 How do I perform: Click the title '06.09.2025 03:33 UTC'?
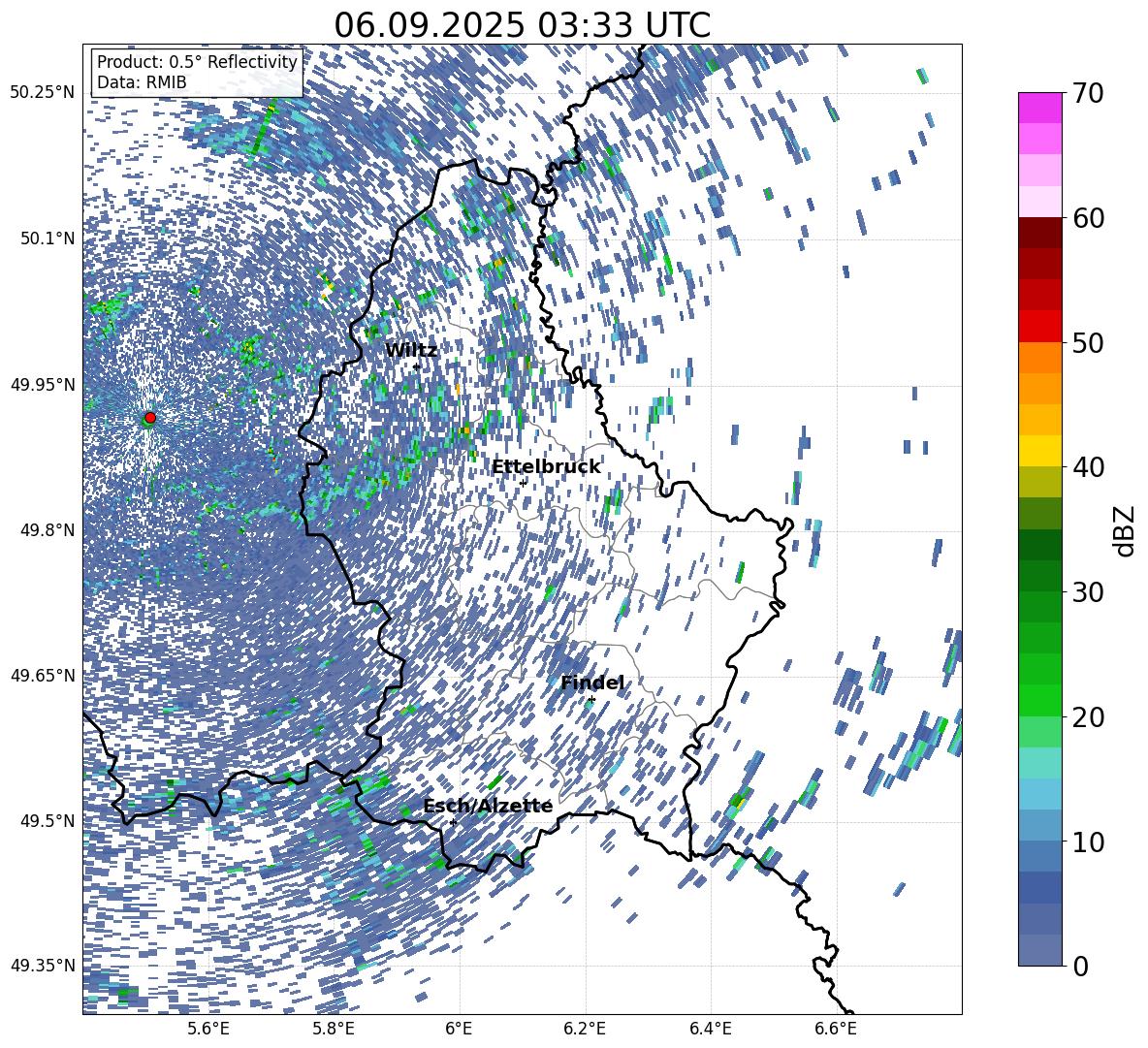point(522,25)
